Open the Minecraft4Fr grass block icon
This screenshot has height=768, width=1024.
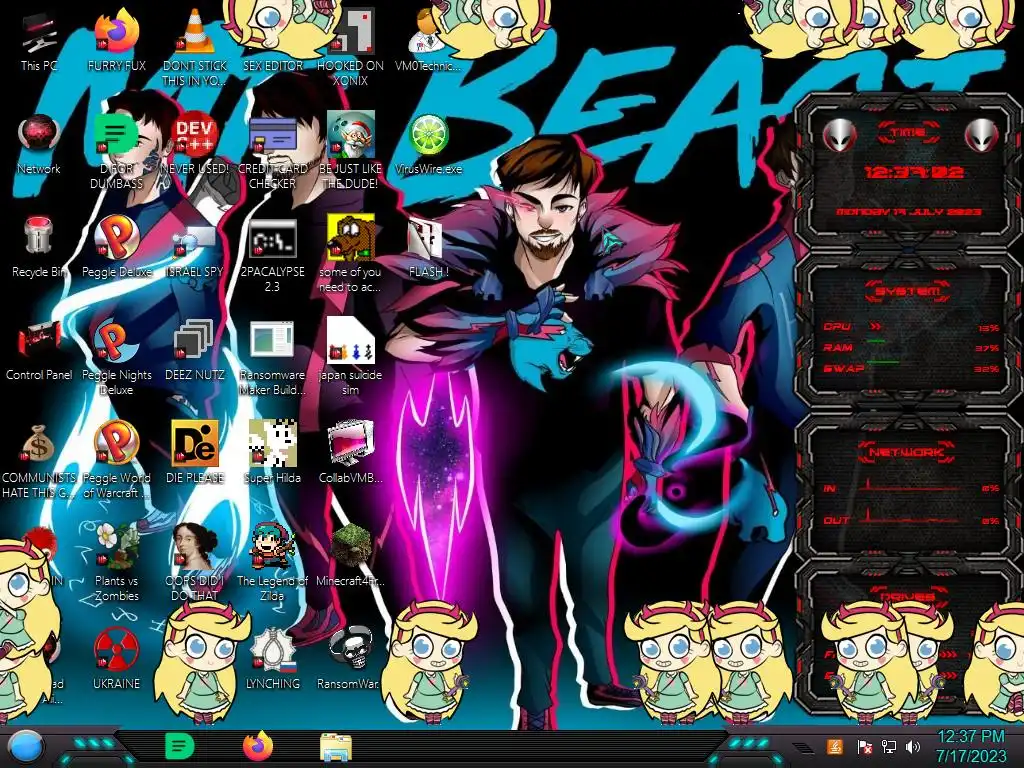click(x=351, y=546)
